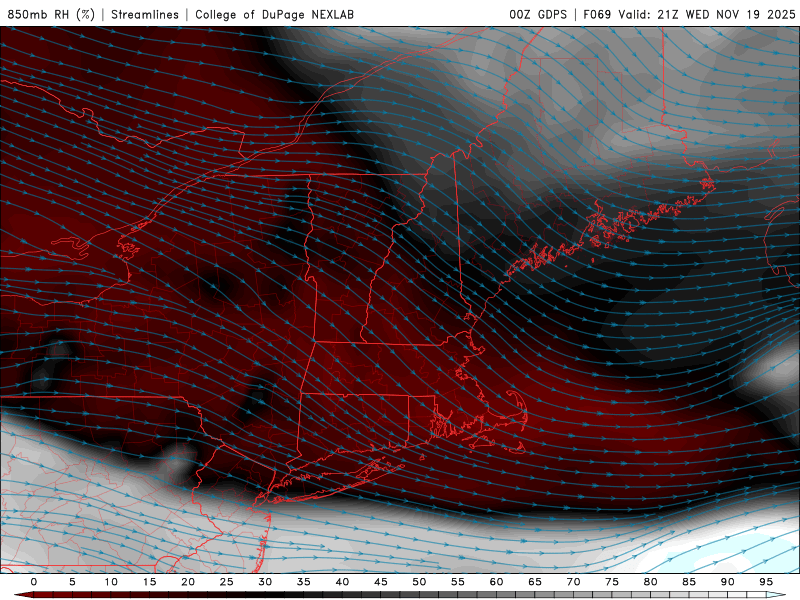Click the 65 label on the legend
Viewport: 800px width, 600px height.
click(x=535, y=582)
